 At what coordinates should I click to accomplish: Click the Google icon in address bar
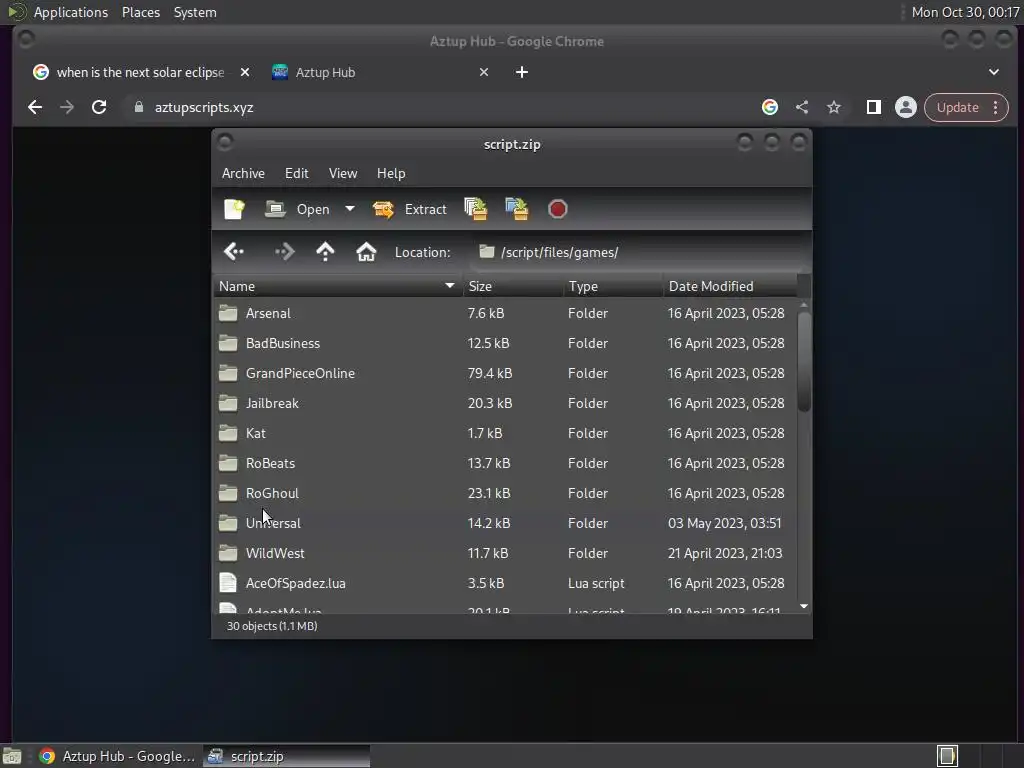(x=770, y=108)
